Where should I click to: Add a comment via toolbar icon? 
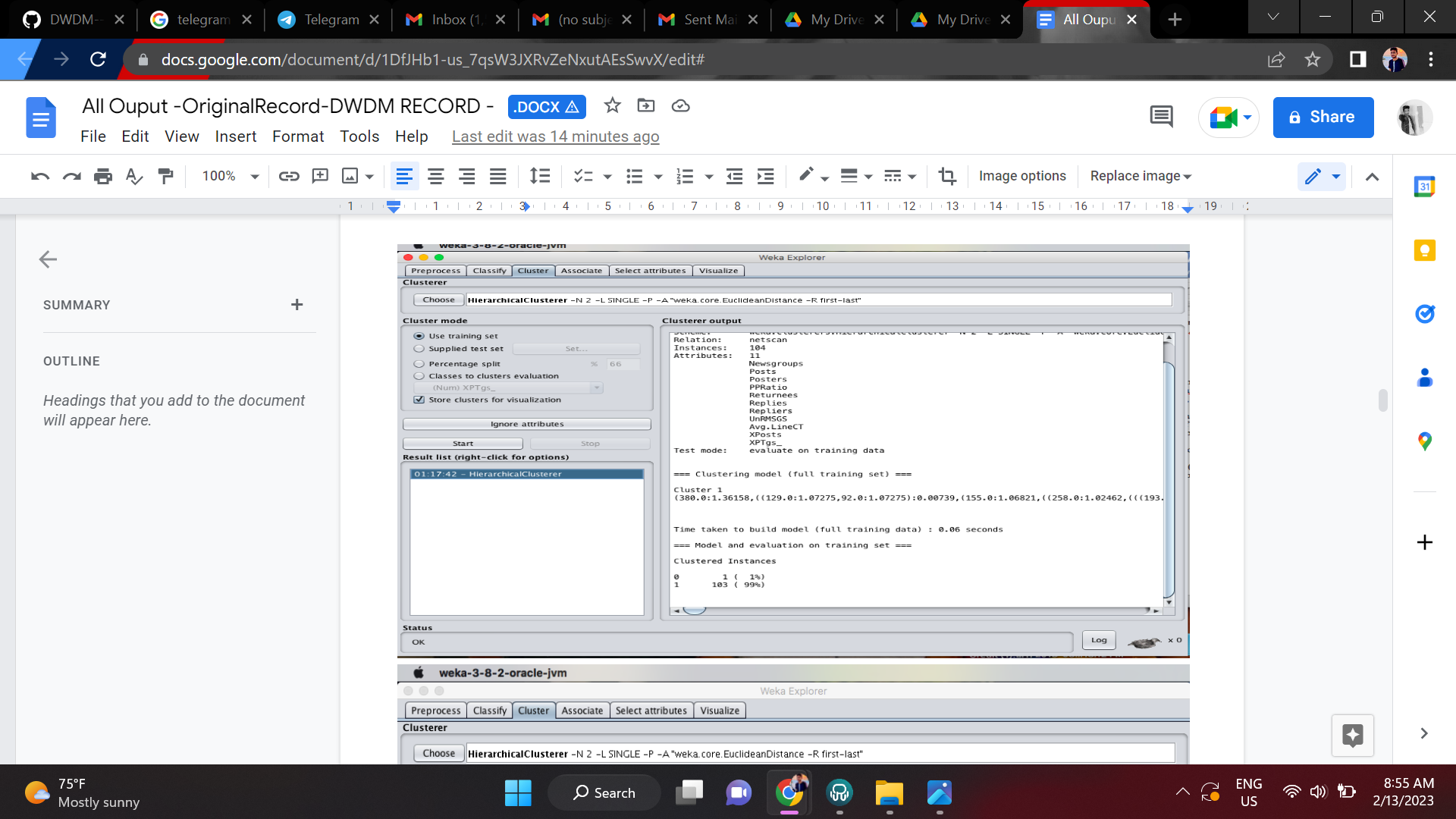click(320, 177)
